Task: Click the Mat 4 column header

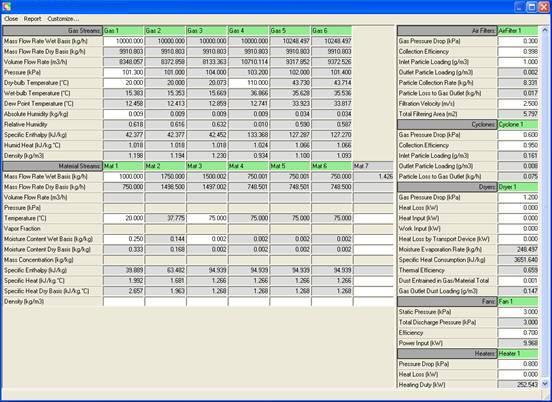Action: tap(249, 166)
